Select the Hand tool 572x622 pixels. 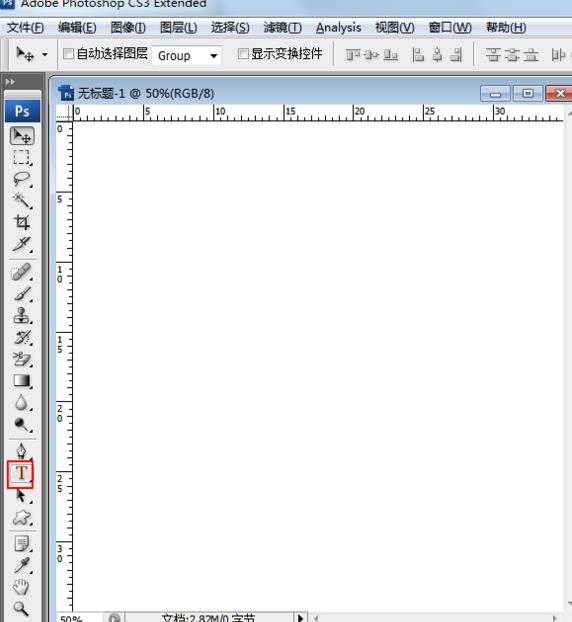[22, 587]
